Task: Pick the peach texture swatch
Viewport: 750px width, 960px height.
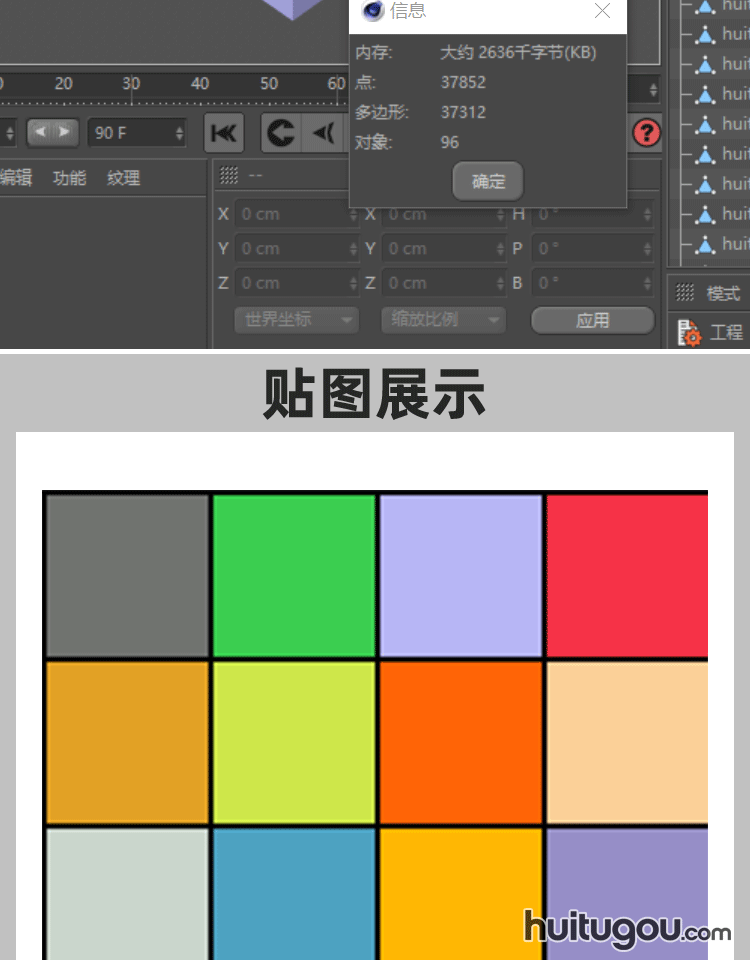Action: pyautogui.click(x=627, y=743)
